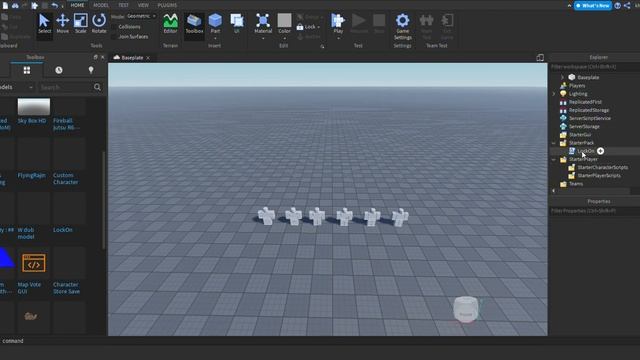Select Players in Explorer
The width and height of the screenshot is (640, 360).
click(x=577, y=86)
